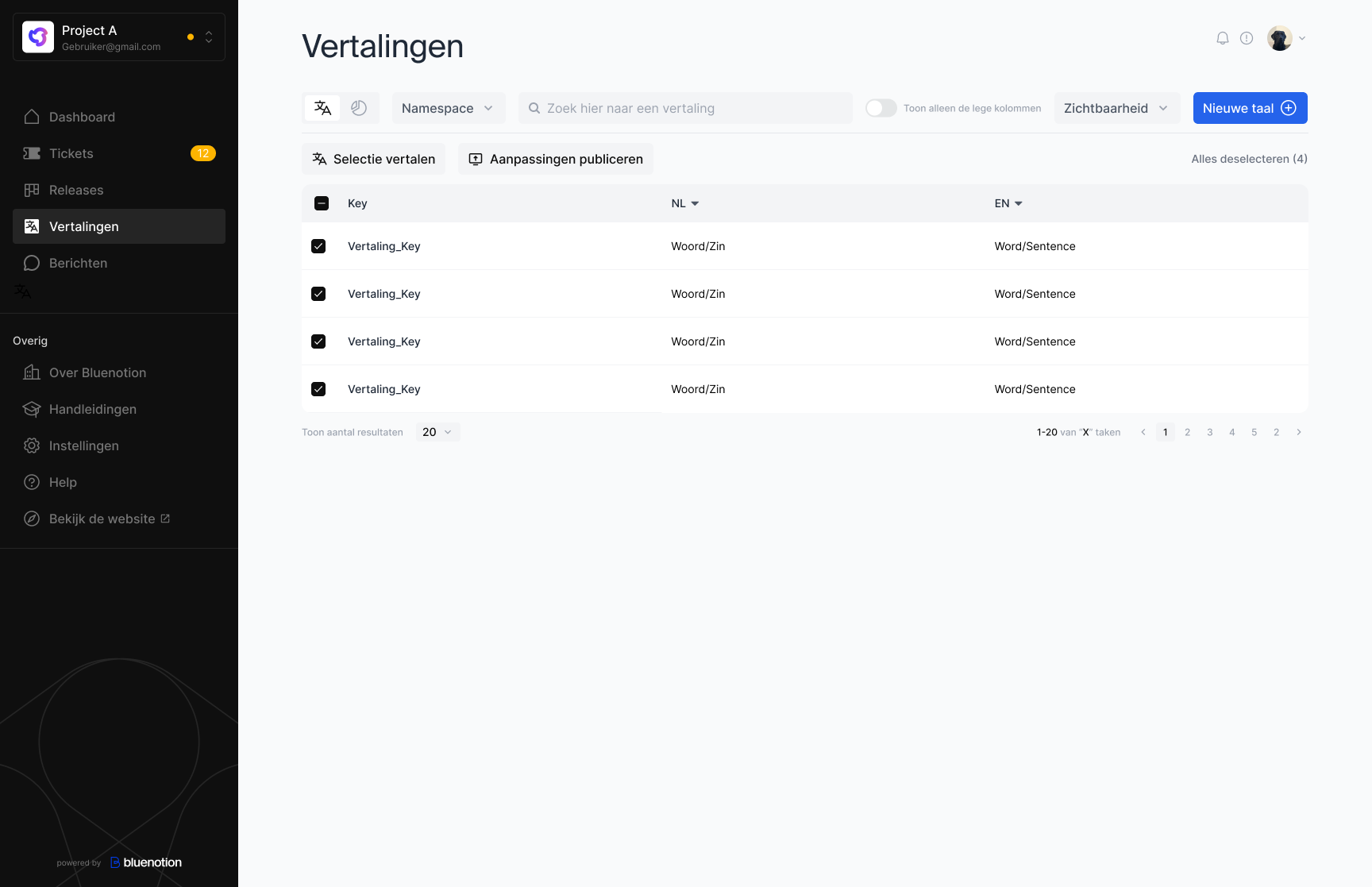Click the Nieuwe taal button
1372x887 pixels.
(1250, 108)
